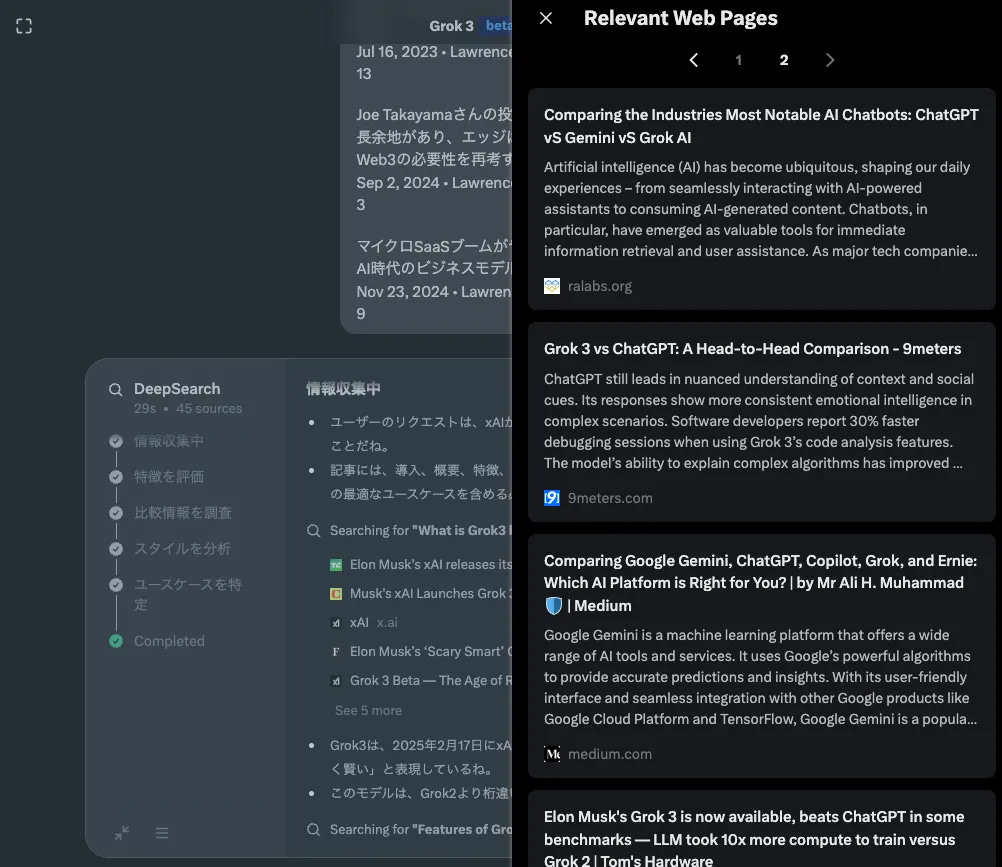
Task: Click TechCrunch favicon beside xAI releases
Action: click(x=335, y=565)
